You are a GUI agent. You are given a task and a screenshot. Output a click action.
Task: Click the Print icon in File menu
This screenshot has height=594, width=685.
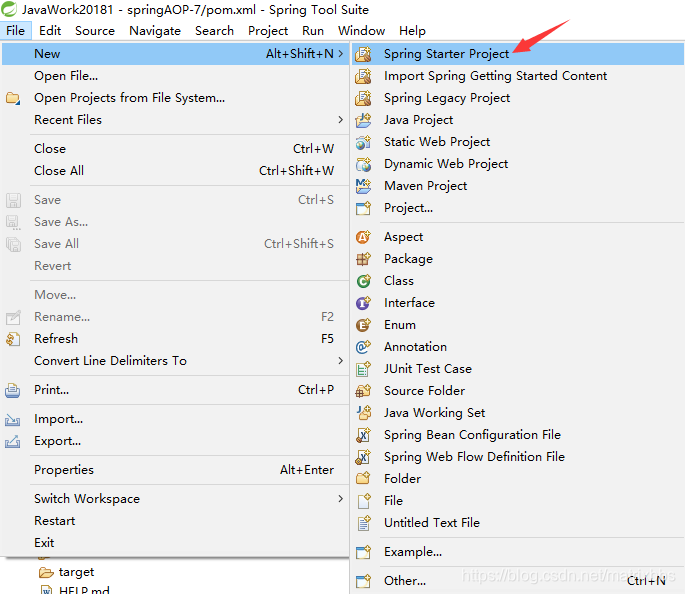[13, 390]
